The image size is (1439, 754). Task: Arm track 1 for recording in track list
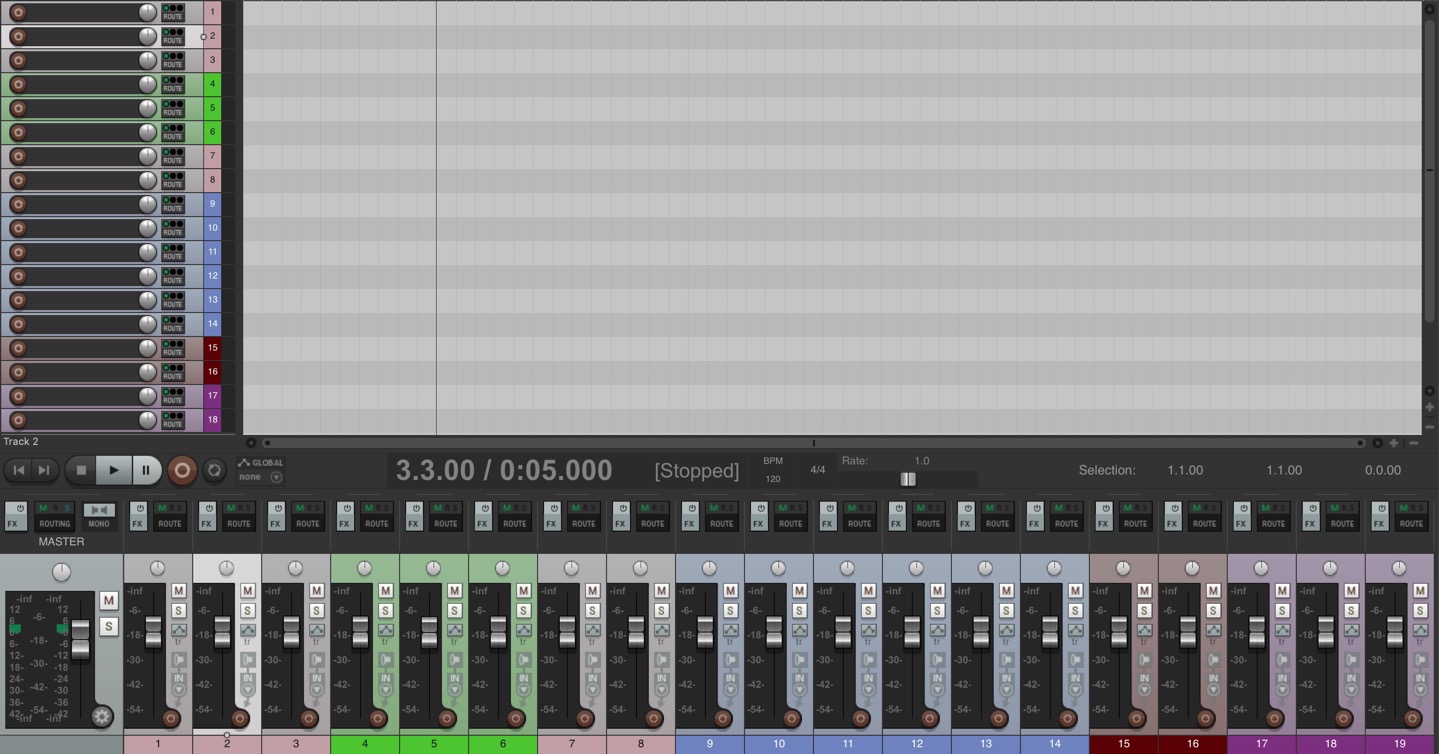coord(18,12)
